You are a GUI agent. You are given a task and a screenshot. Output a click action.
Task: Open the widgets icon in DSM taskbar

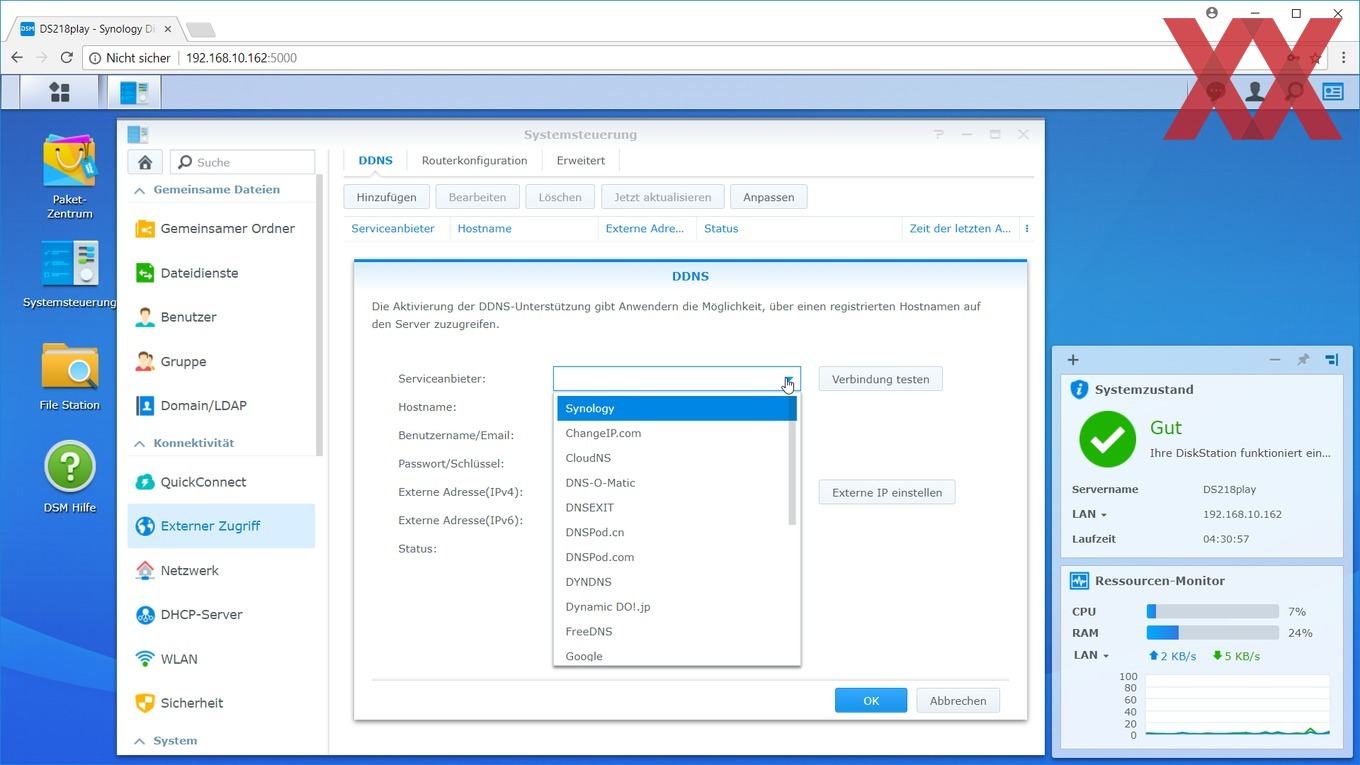(x=1333, y=92)
